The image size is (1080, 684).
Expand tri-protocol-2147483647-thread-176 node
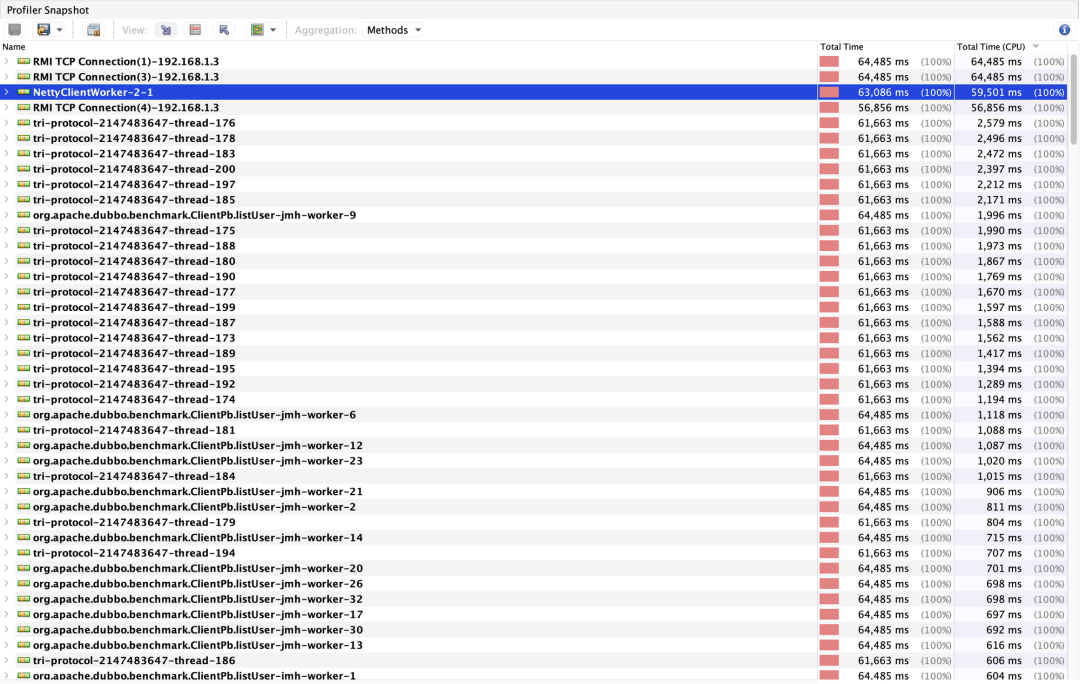[x=7, y=123]
